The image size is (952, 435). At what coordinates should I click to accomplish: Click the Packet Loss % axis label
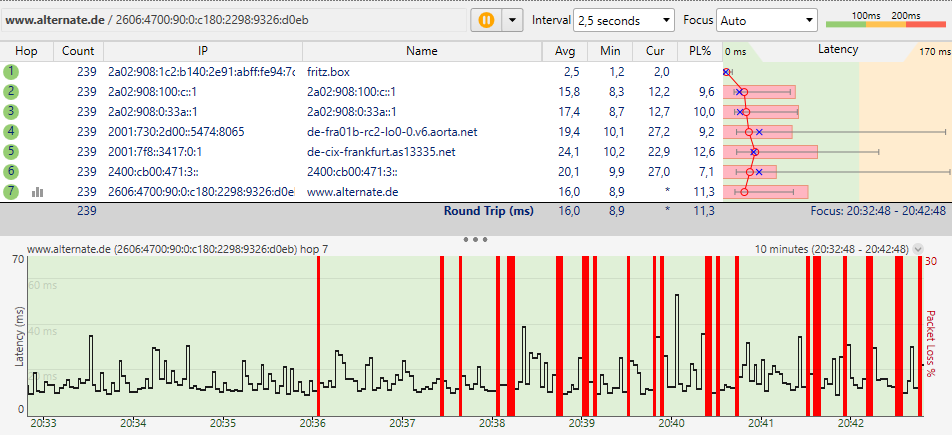pyautogui.click(x=930, y=343)
